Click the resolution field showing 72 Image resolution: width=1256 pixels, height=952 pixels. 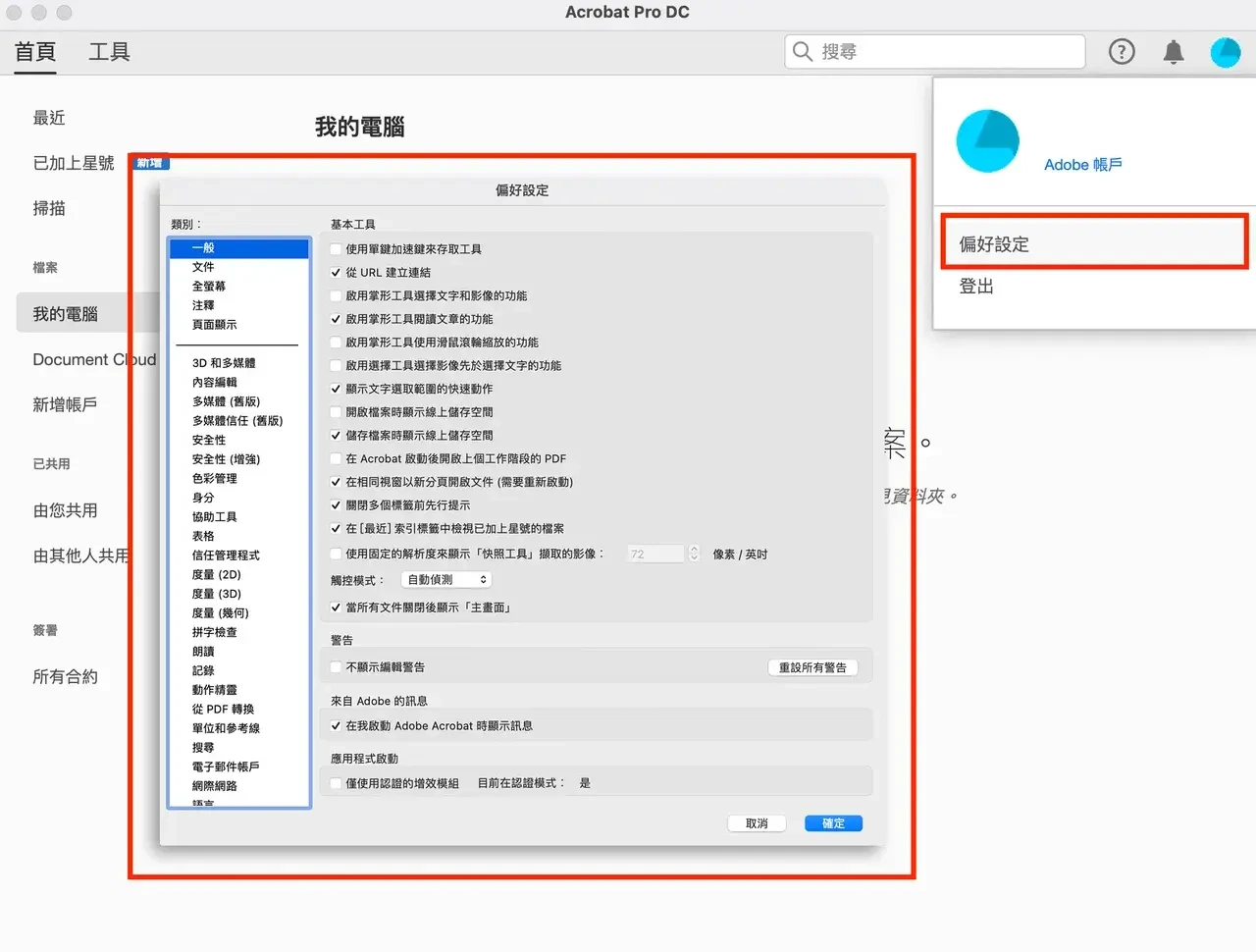point(655,554)
